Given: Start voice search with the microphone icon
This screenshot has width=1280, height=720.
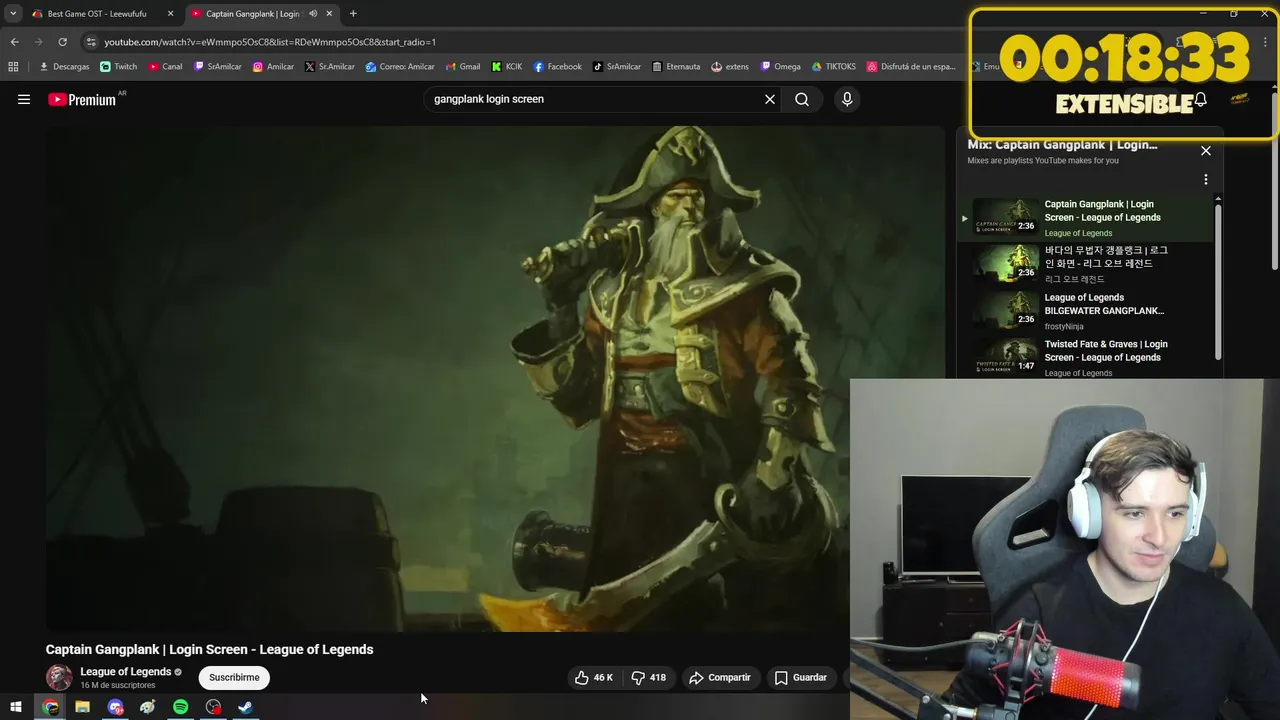Looking at the screenshot, I should (x=847, y=99).
